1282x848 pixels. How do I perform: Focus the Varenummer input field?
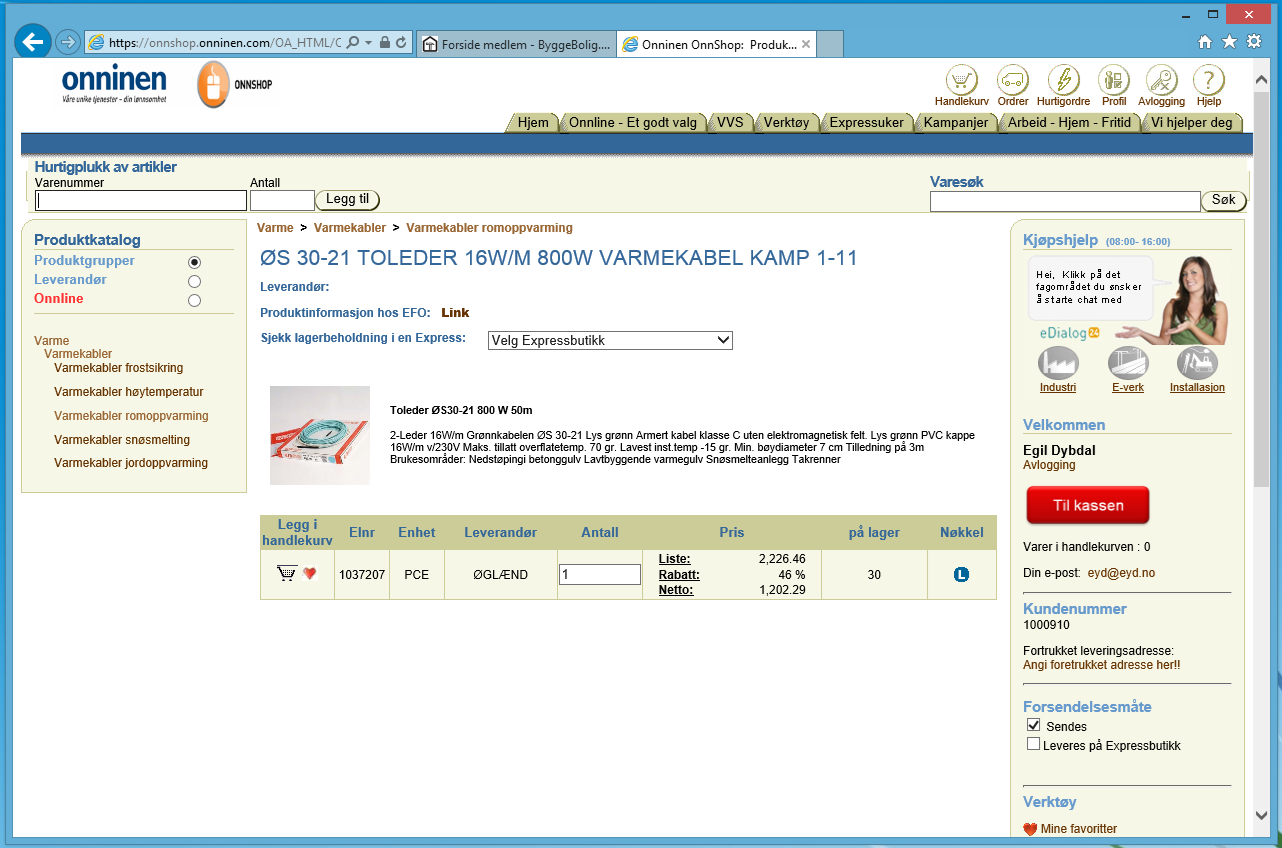[141, 201]
